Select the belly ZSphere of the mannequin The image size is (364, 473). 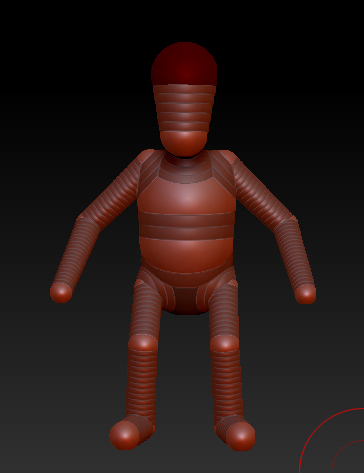coord(186,255)
